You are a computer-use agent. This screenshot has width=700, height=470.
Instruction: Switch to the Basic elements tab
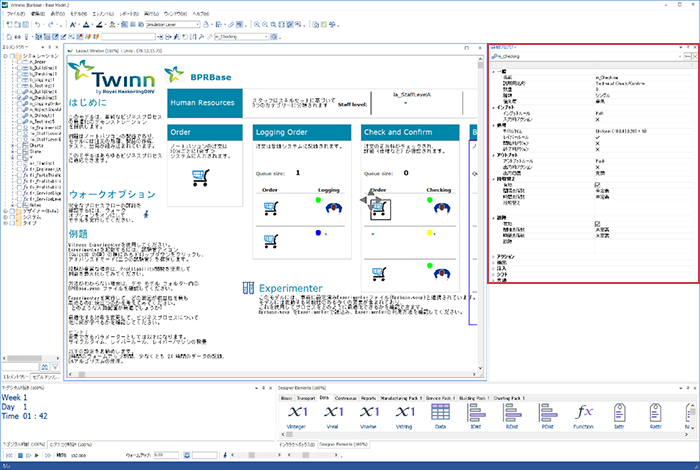pos(287,398)
